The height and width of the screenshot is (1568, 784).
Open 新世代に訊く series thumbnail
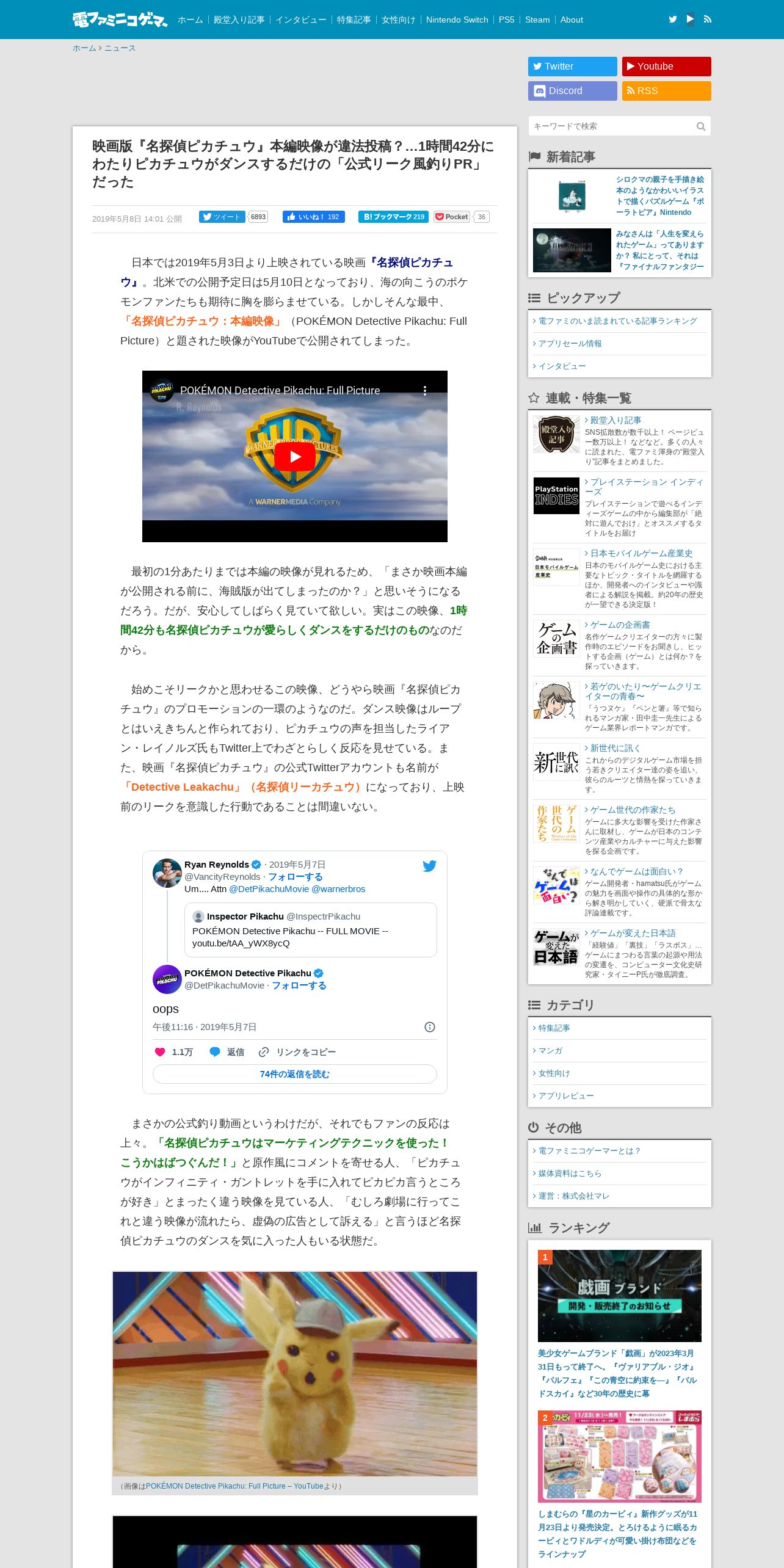[556, 761]
